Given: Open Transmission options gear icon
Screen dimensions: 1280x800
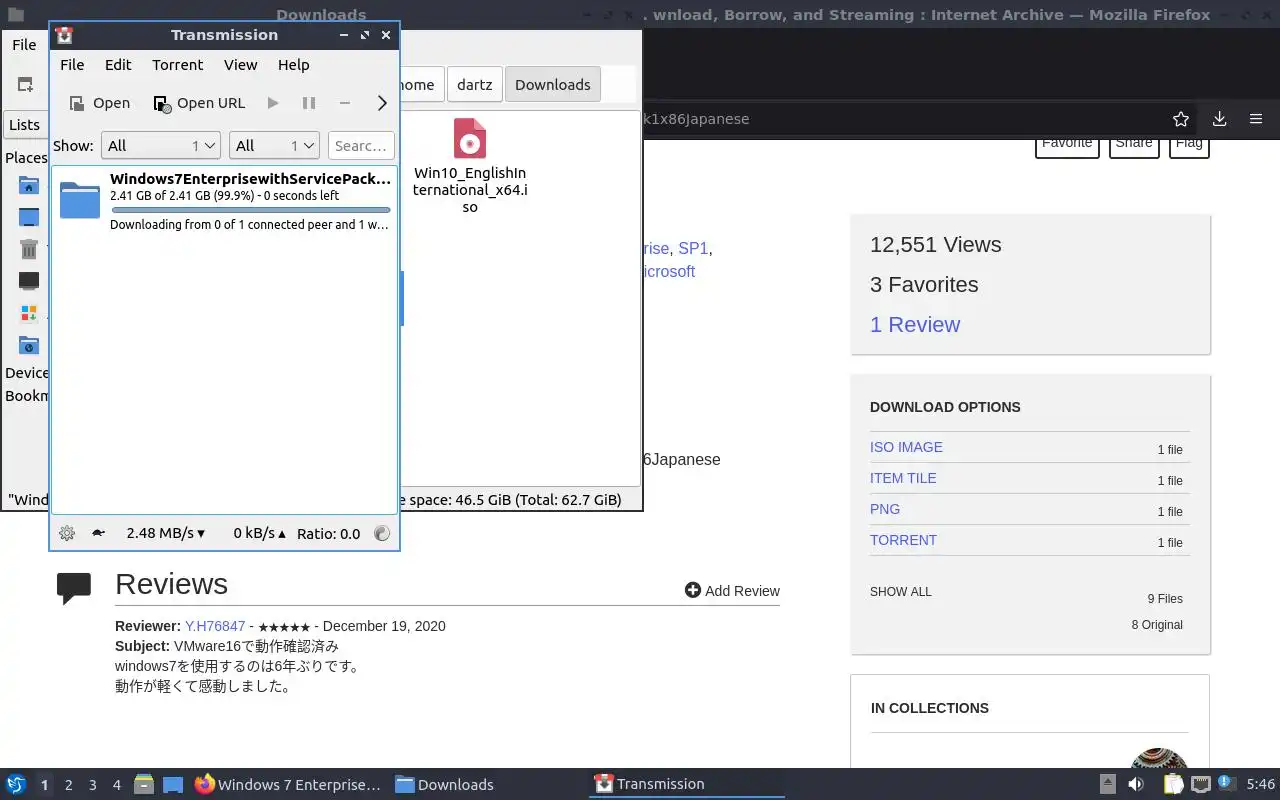Looking at the screenshot, I should [67, 533].
